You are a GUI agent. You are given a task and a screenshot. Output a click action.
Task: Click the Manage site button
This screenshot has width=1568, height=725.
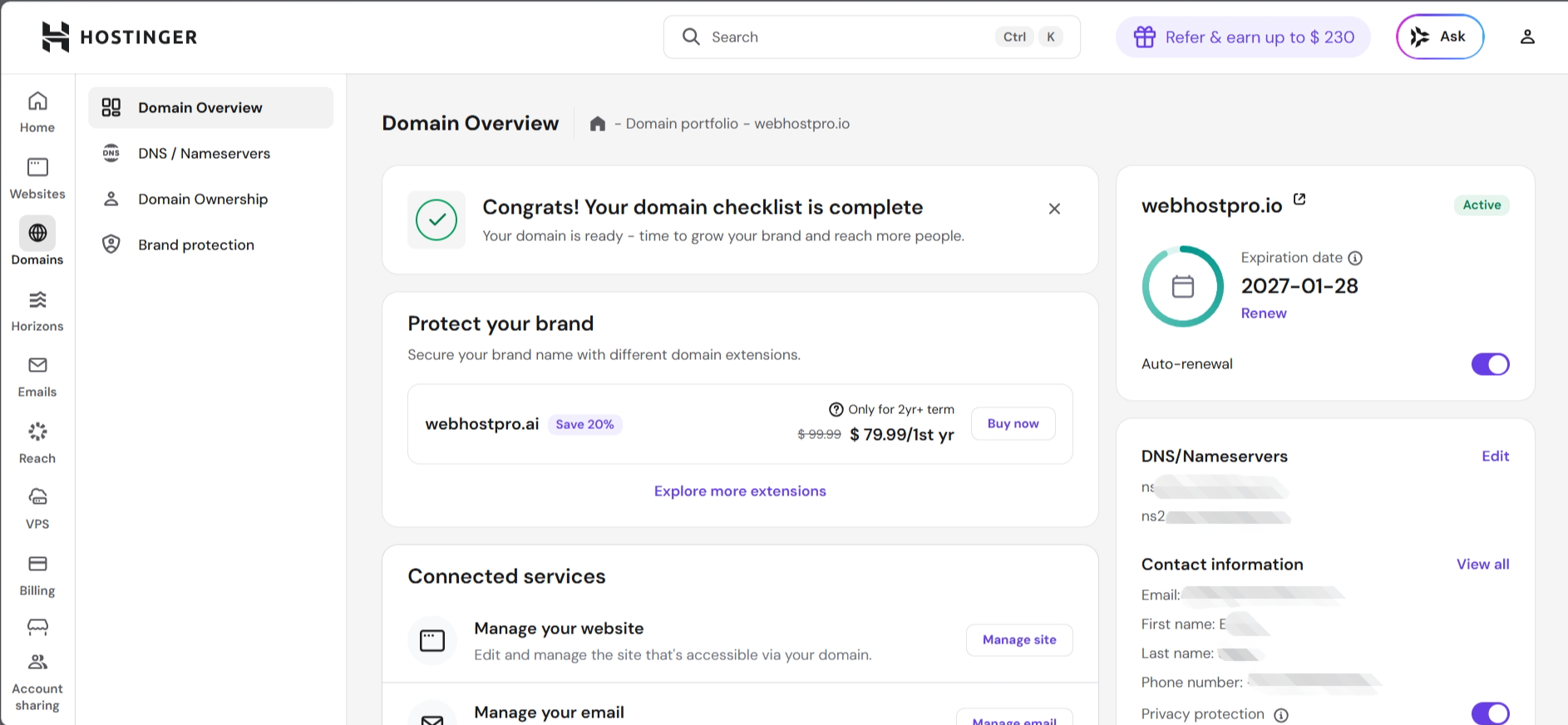click(1019, 639)
